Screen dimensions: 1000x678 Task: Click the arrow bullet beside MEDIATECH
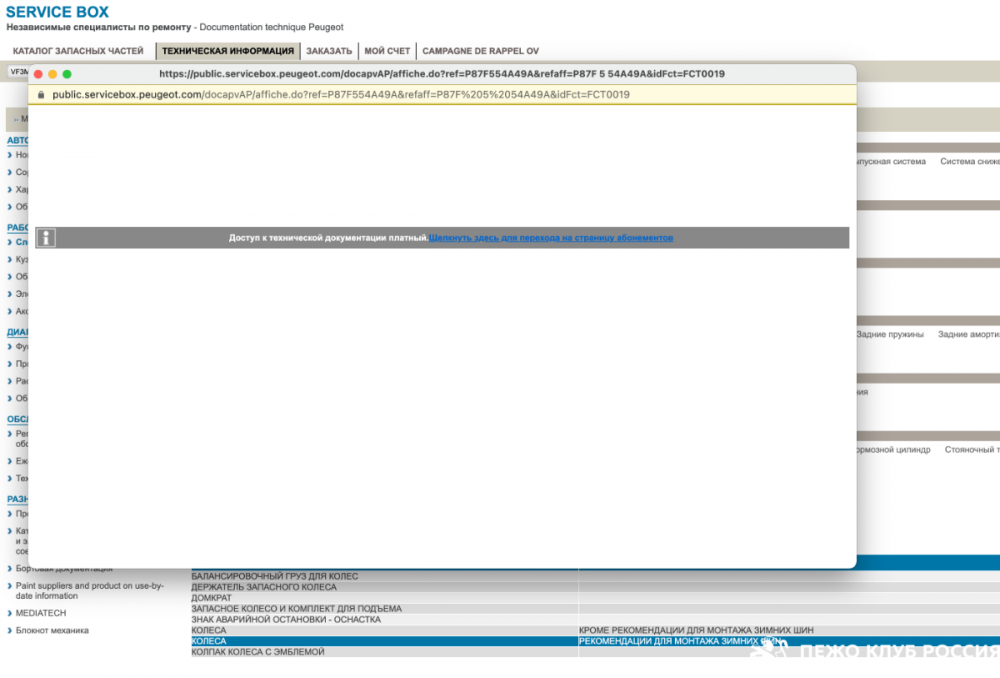[10, 612]
